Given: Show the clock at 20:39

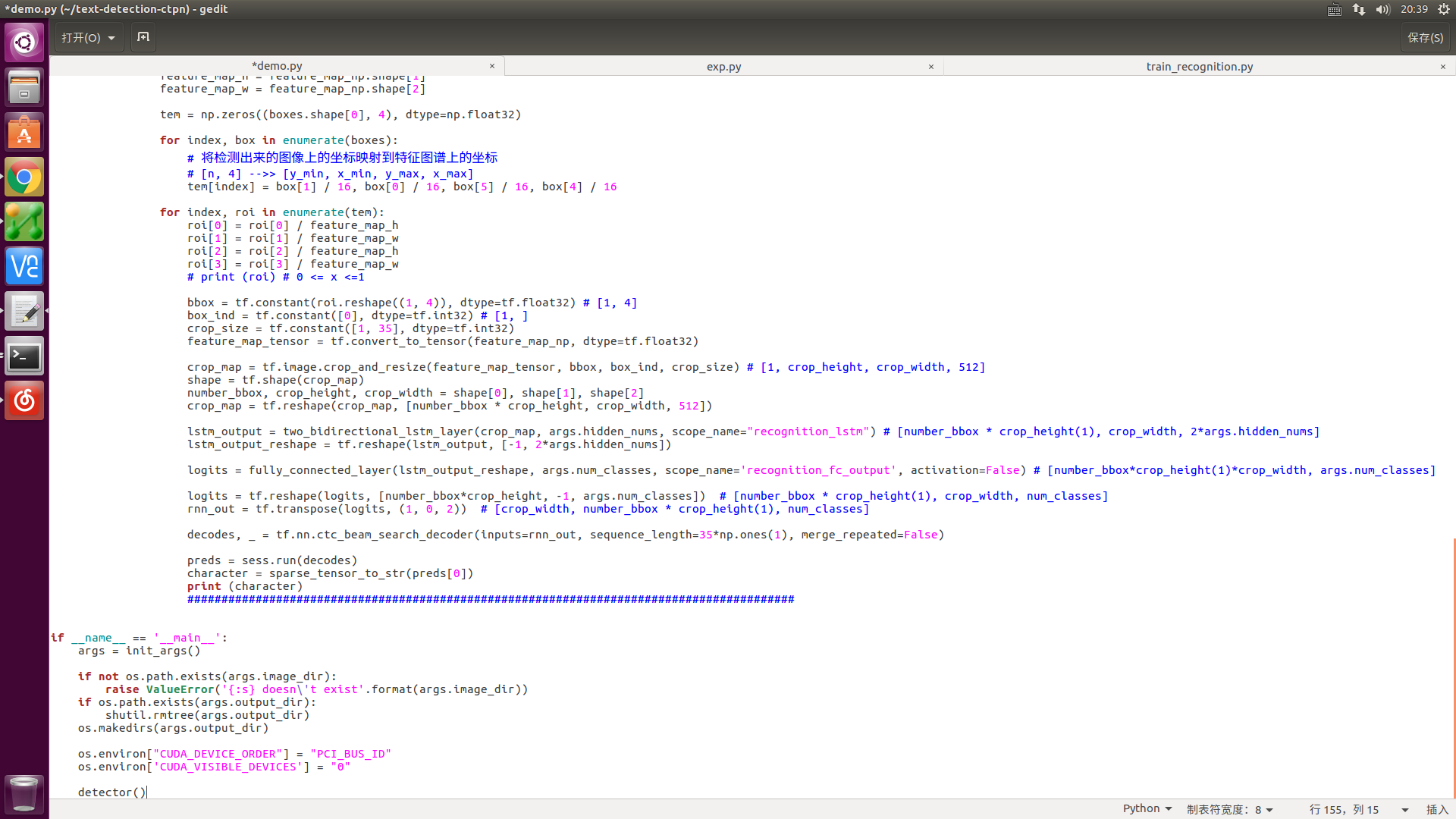Looking at the screenshot, I should pos(1414,9).
